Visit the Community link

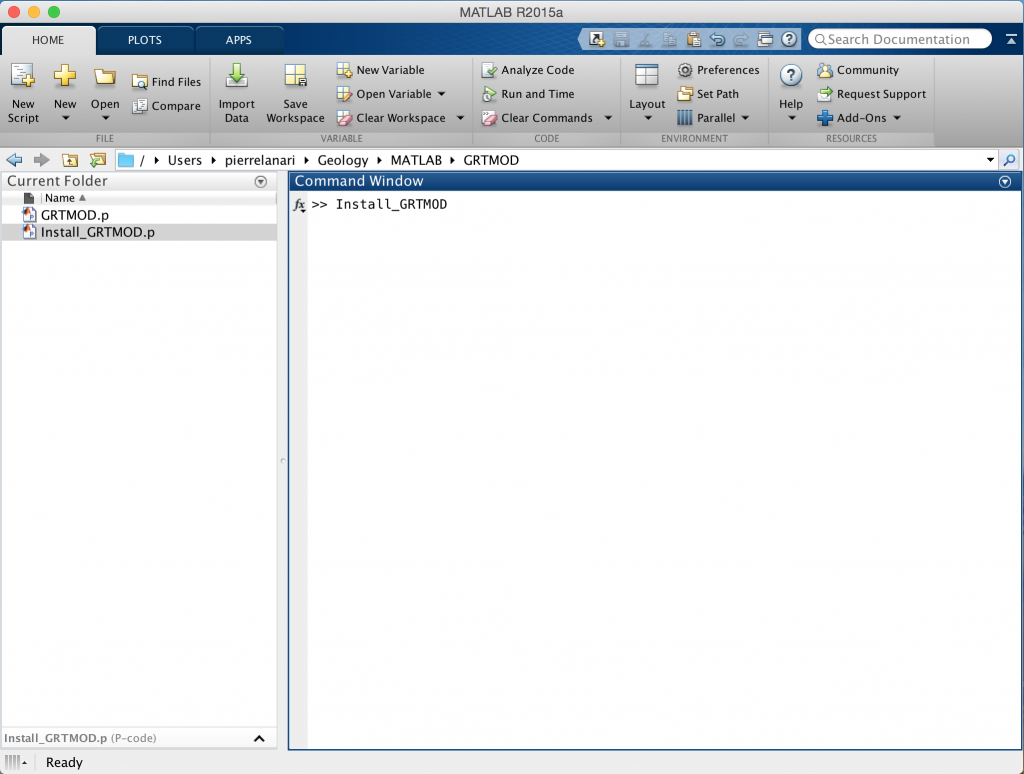tap(857, 70)
